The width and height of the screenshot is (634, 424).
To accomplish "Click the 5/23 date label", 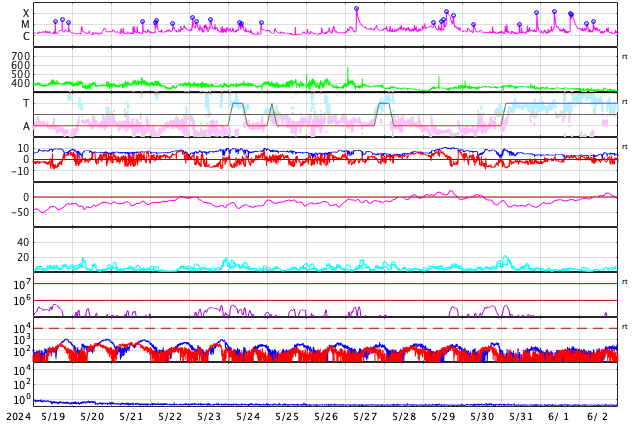I will [209, 417].
